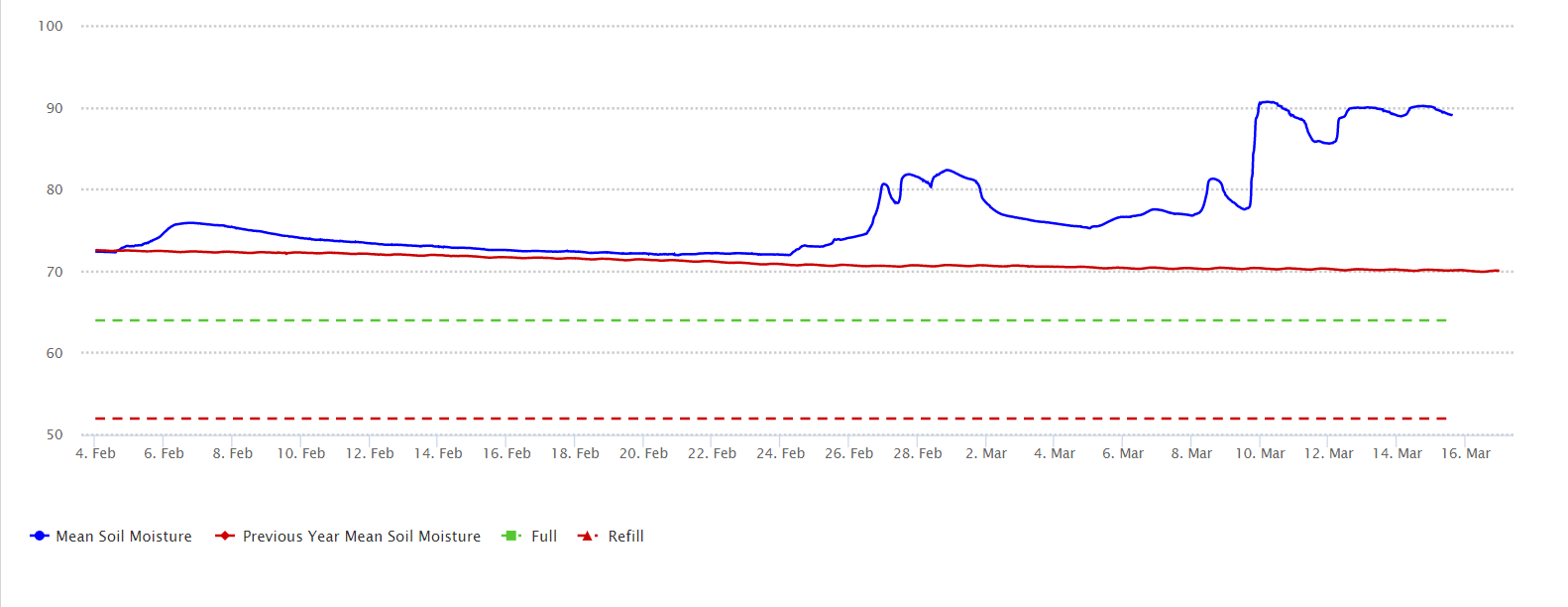Click the green dashed Full threshold line
Image resolution: width=1568 pixels, height=607 pixels.
(694, 320)
